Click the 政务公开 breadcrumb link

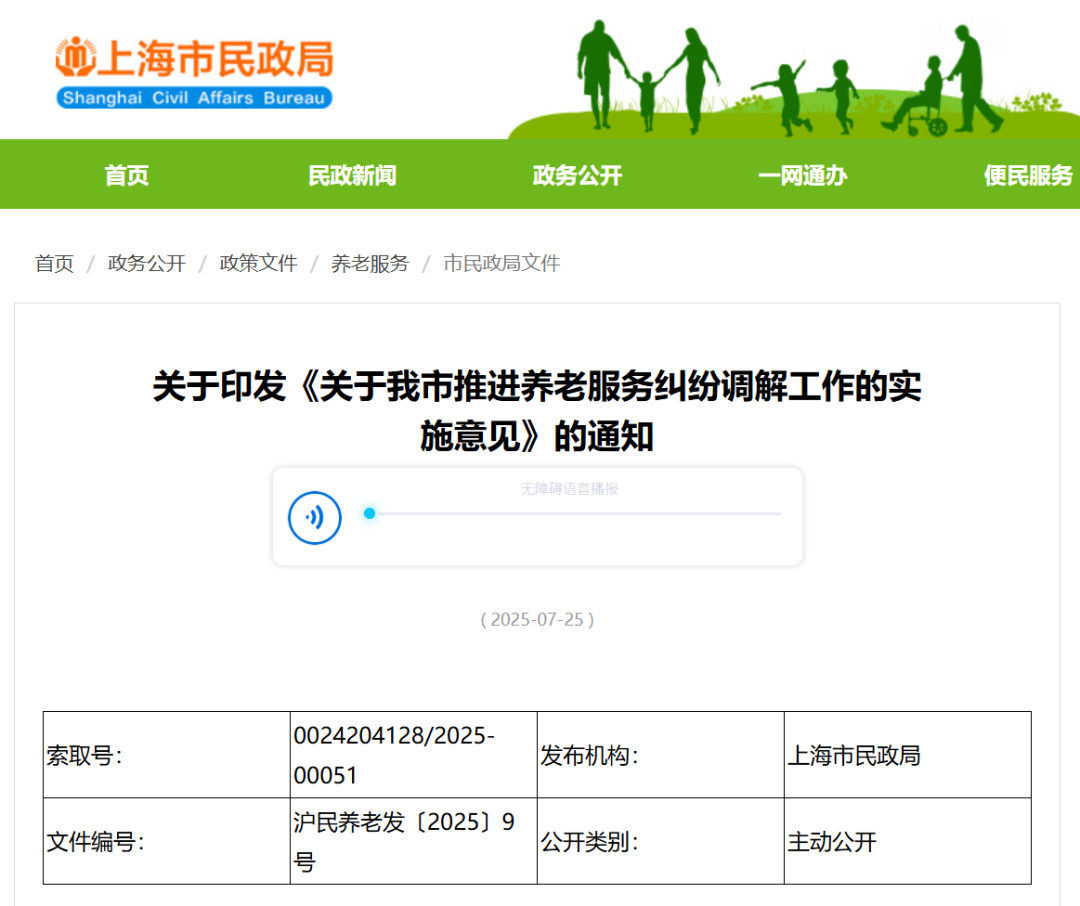147,263
